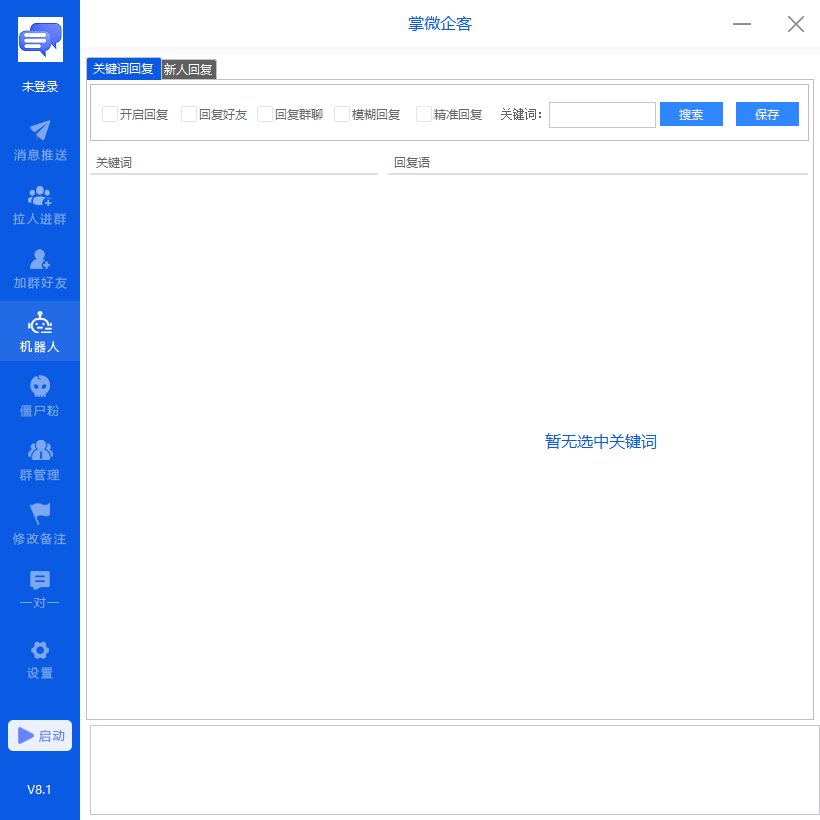Image resolution: width=820 pixels, height=820 pixels.
Task: Toggle the 回复好友 checkbox
Action: coord(189,114)
